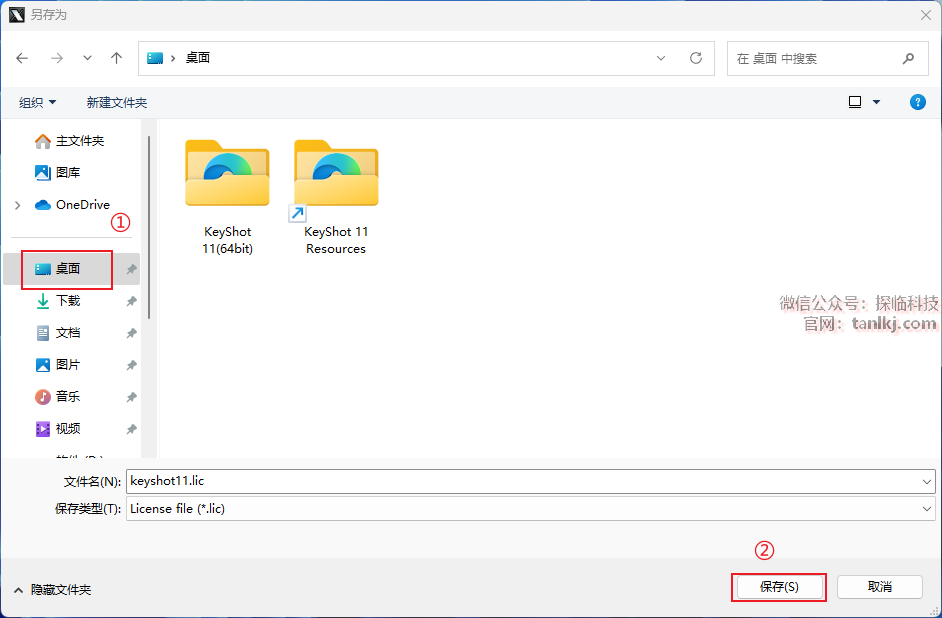Close the 另存为 dialog

(x=926, y=15)
